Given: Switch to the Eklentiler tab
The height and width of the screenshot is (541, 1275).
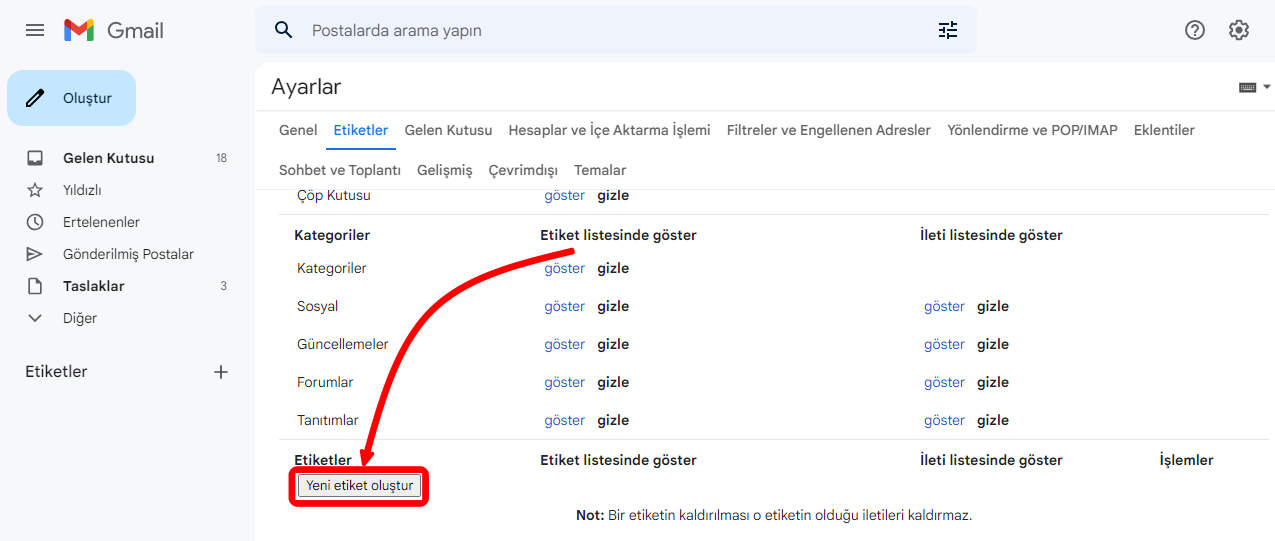Looking at the screenshot, I should (1164, 130).
